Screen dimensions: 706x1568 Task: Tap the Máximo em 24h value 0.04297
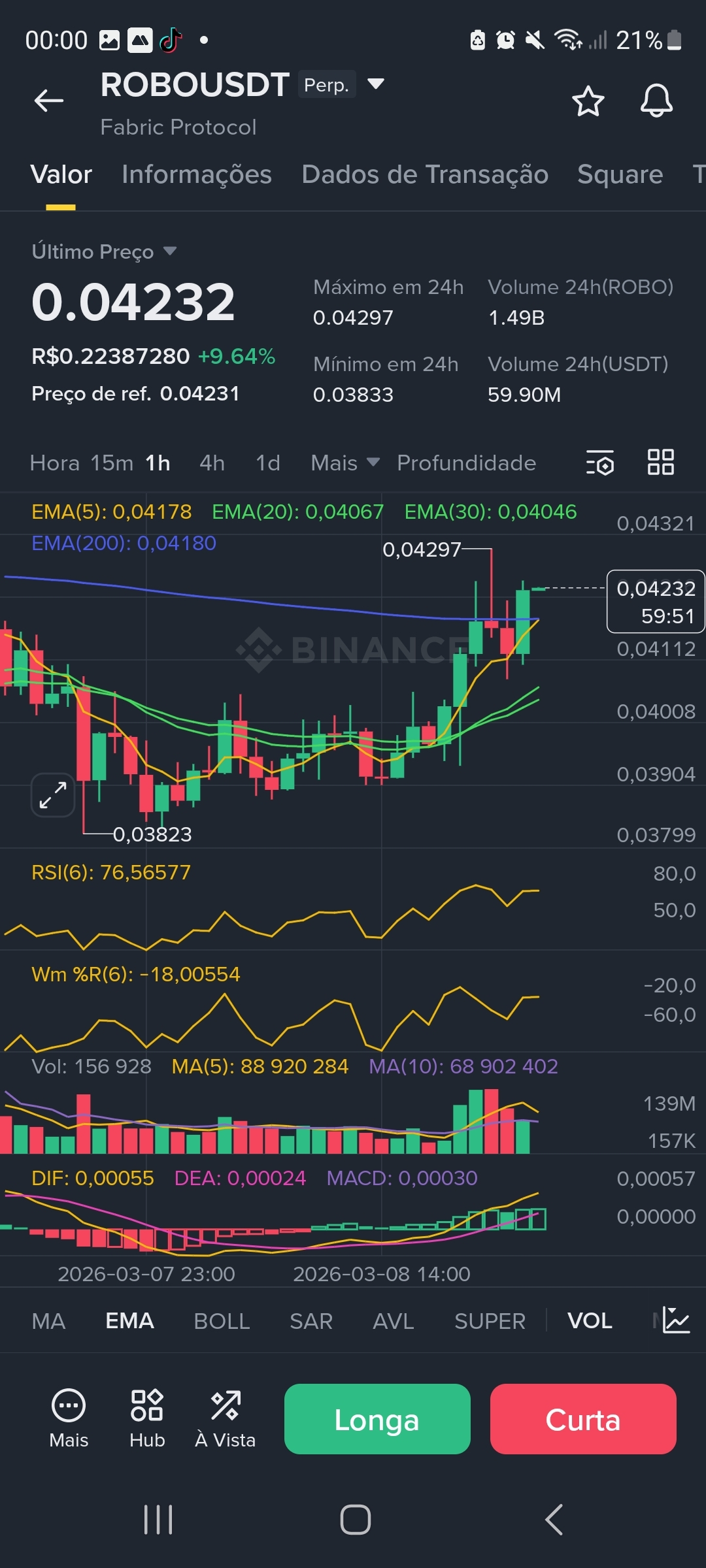pos(353,318)
